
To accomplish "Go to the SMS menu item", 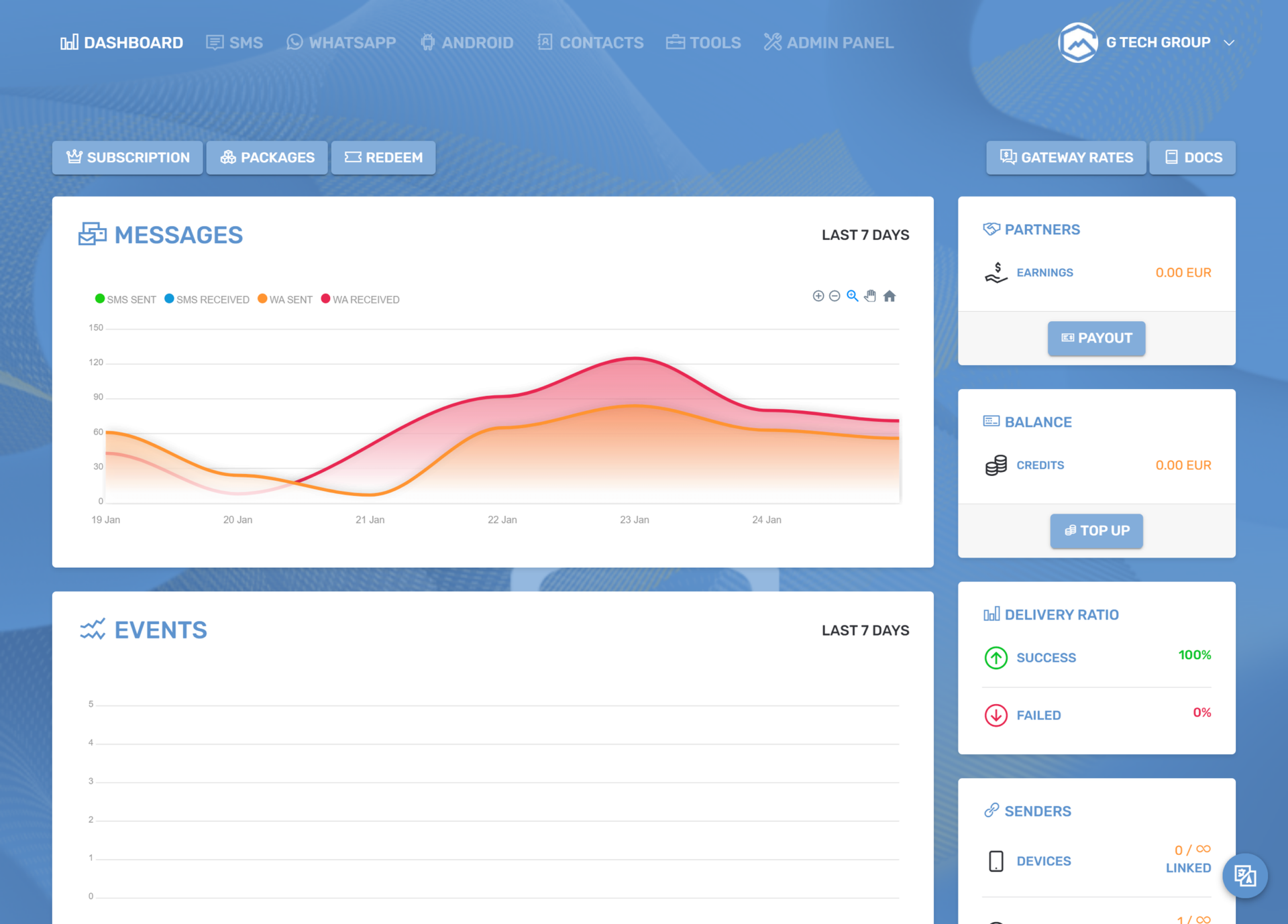I will point(235,42).
